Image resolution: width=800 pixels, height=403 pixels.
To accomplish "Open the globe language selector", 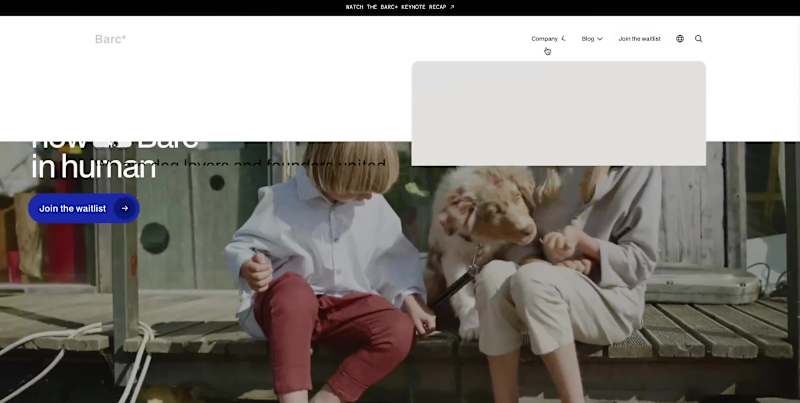I will point(680,39).
